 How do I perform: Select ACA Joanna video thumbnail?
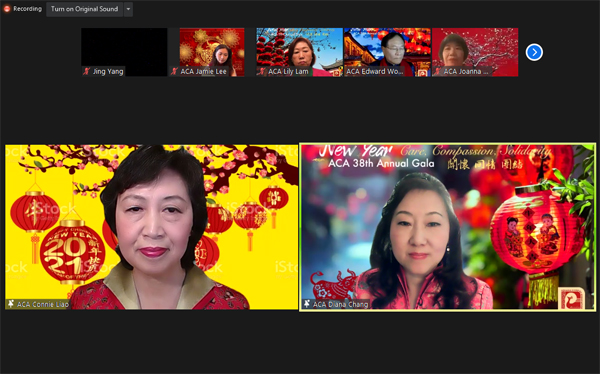[x=475, y=52]
